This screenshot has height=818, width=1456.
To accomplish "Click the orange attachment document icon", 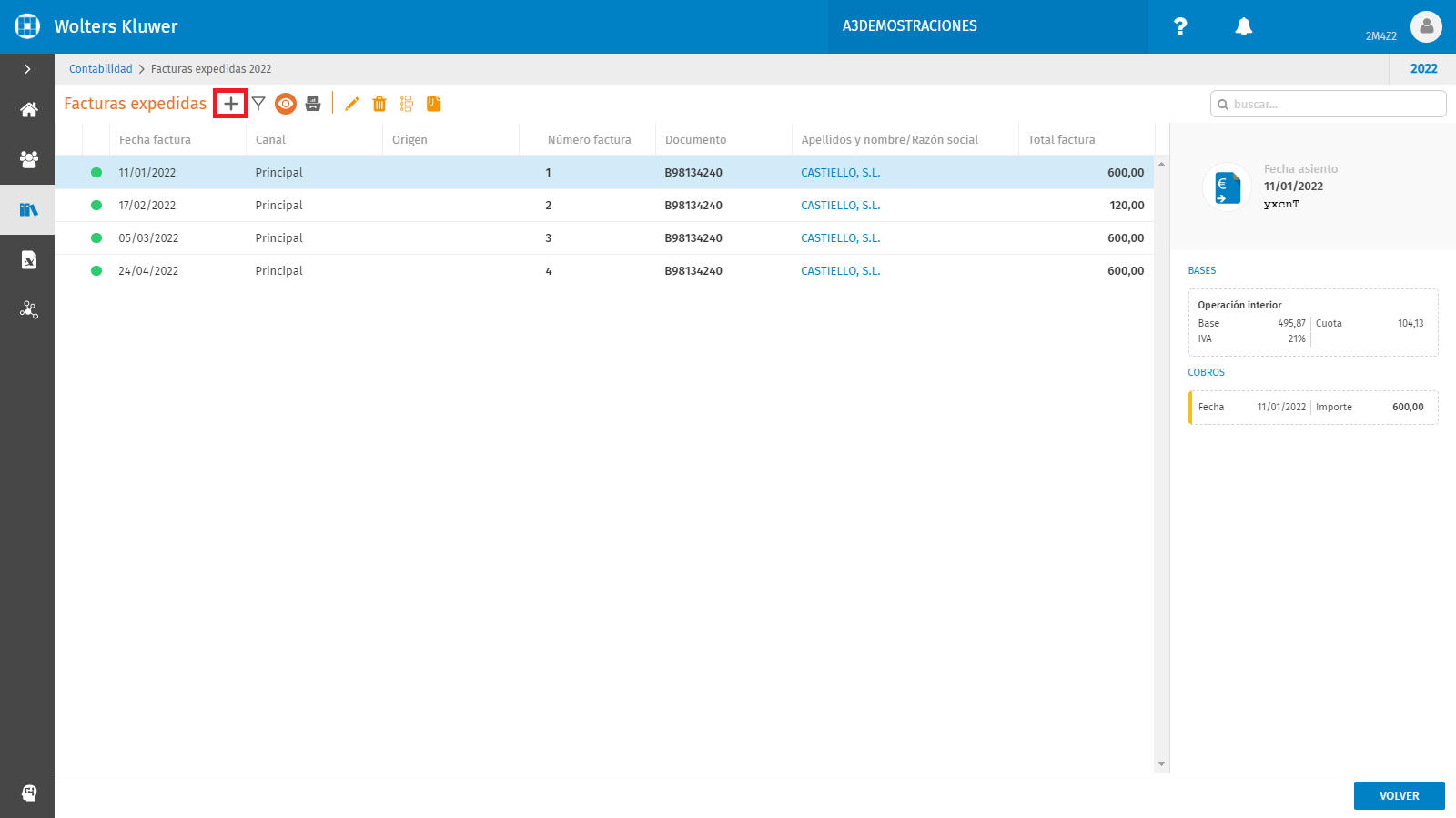I will click(434, 104).
